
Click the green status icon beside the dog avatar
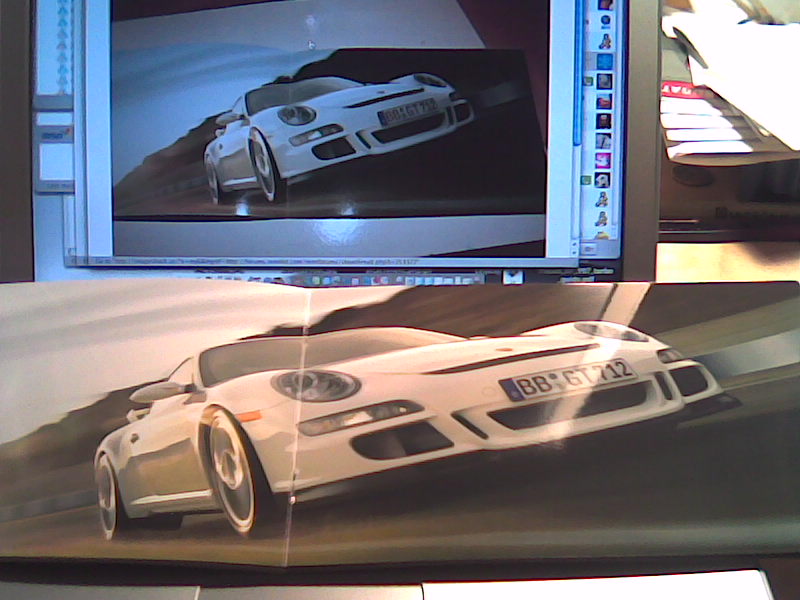click(587, 180)
